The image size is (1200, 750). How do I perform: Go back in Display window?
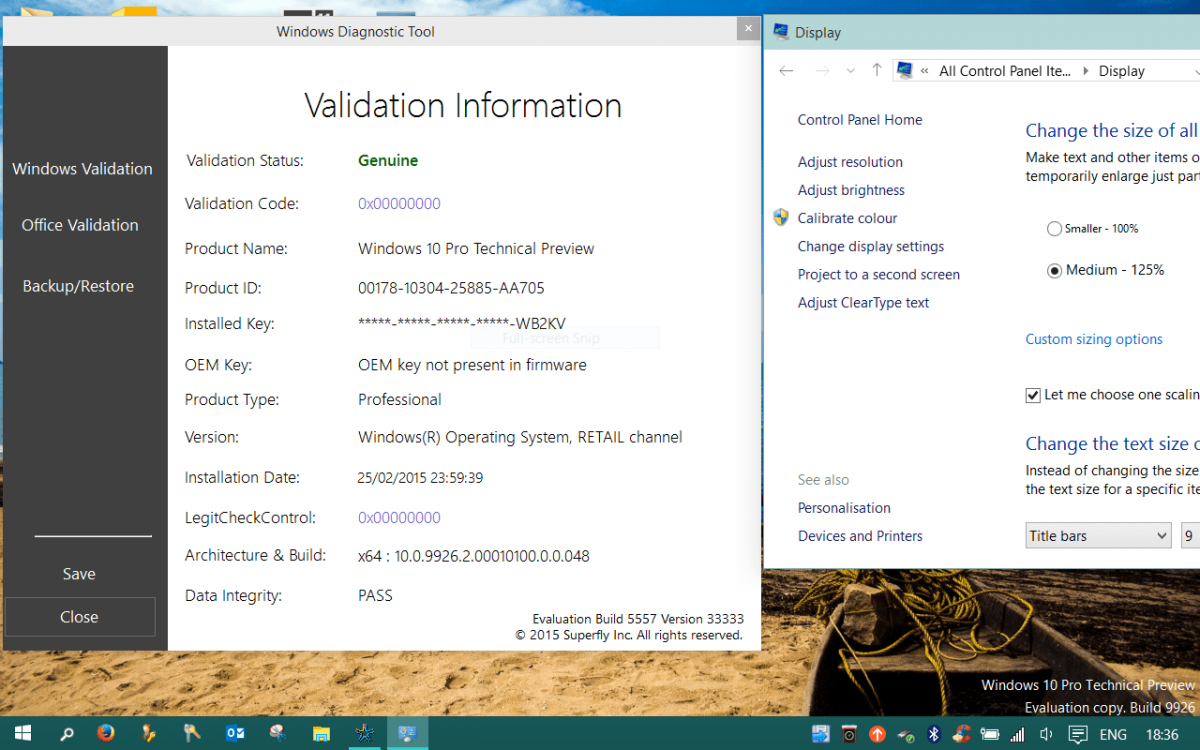(786, 70)
